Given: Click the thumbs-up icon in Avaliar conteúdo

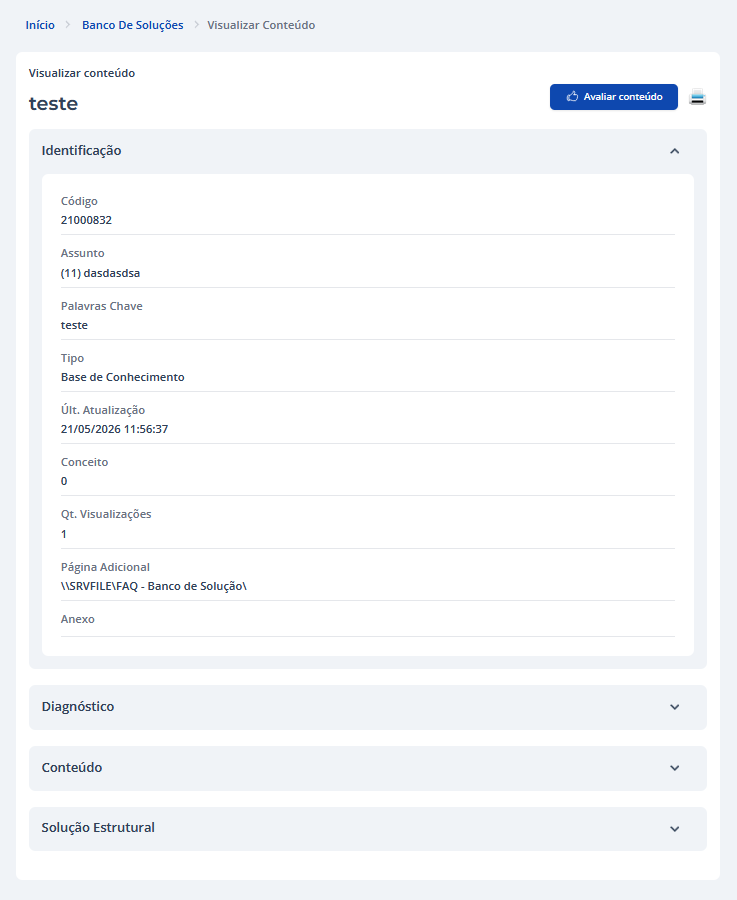Looking at the screenshot, I should click(x=572, y=96).
